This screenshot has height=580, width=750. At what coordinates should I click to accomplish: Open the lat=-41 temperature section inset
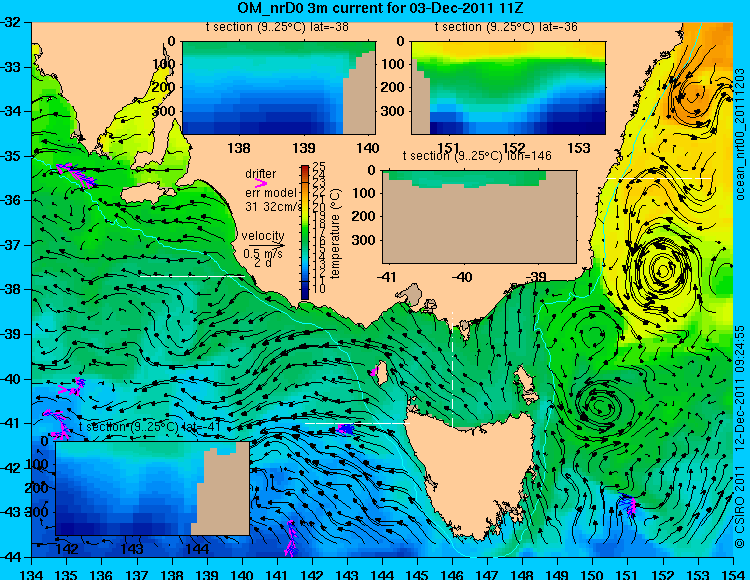pos(153,488)
